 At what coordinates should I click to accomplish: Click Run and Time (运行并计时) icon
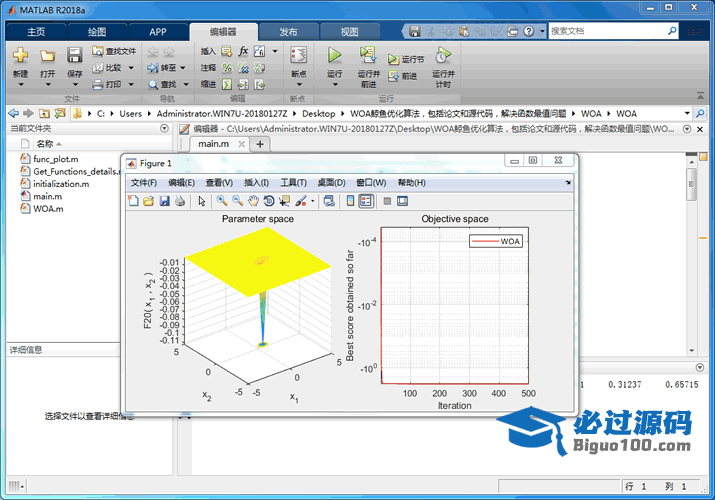443,55
